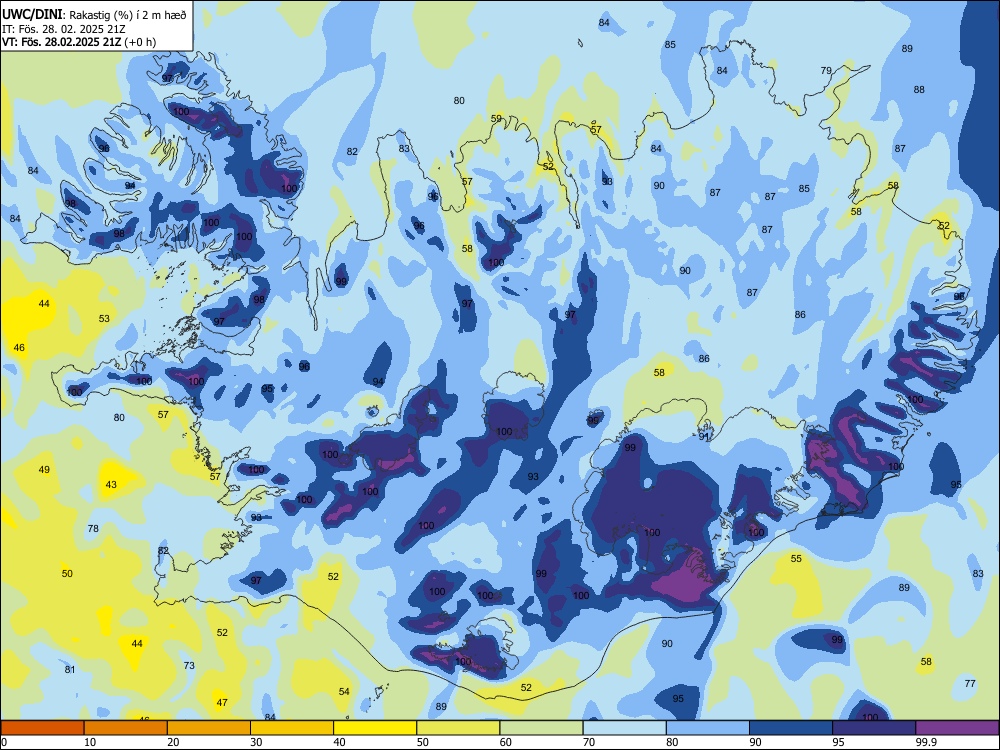
Task: Click the 'VT: Fös. 28.02.2025 21Z (+0 h)' line
Action: (x=79, y=42)
